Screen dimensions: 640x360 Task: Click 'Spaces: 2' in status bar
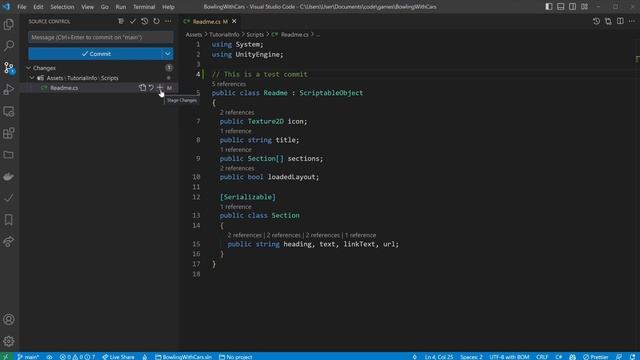(471, 357)
